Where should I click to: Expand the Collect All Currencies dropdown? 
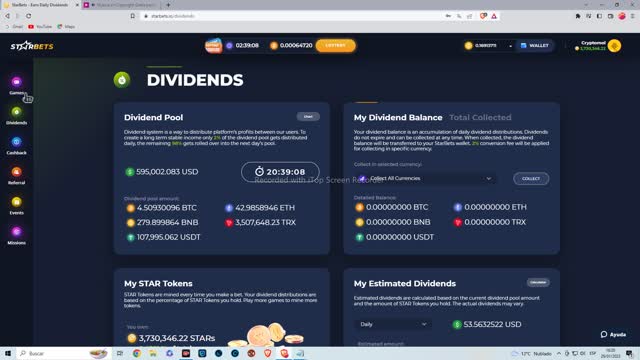point(426,178)
